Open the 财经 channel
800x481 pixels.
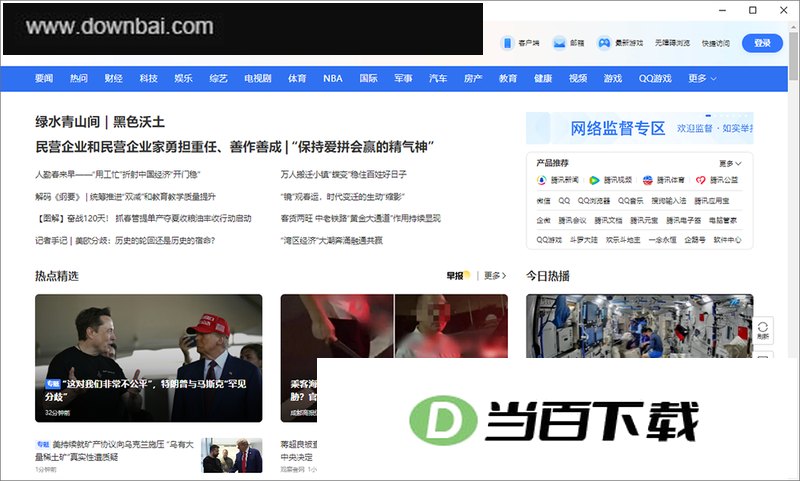(x=113, y=79)
